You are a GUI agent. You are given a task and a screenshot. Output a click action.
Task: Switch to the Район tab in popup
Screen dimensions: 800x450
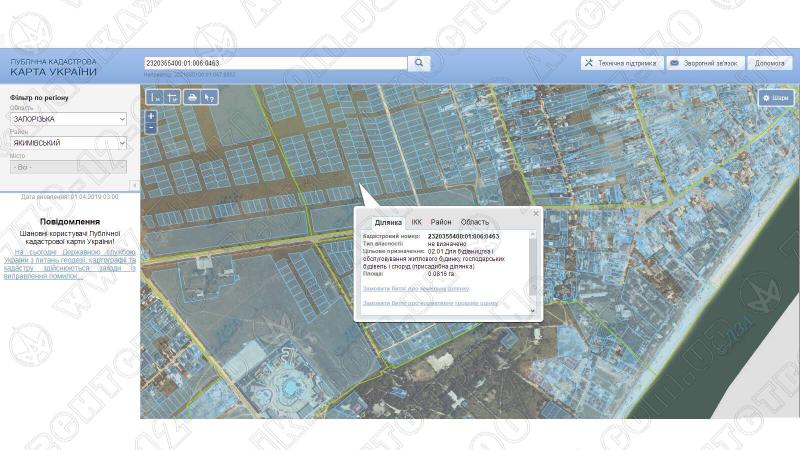click(441, 222)
